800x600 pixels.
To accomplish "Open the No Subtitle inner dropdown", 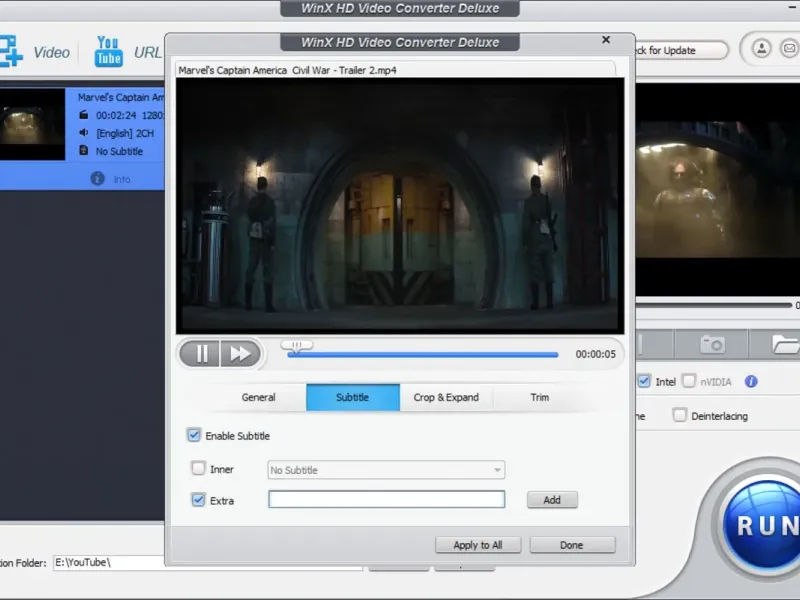I will click(386, 470).
